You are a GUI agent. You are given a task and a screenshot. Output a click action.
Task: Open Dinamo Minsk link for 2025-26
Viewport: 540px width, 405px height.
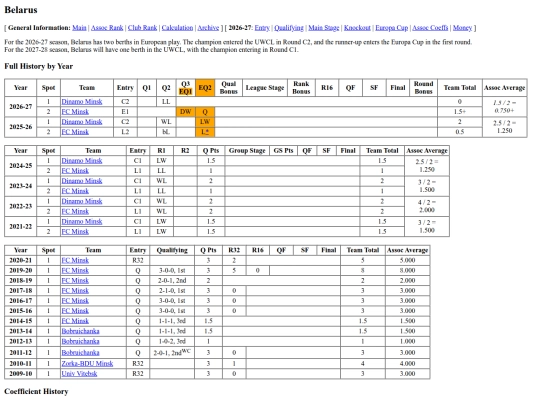click(82, 122)
